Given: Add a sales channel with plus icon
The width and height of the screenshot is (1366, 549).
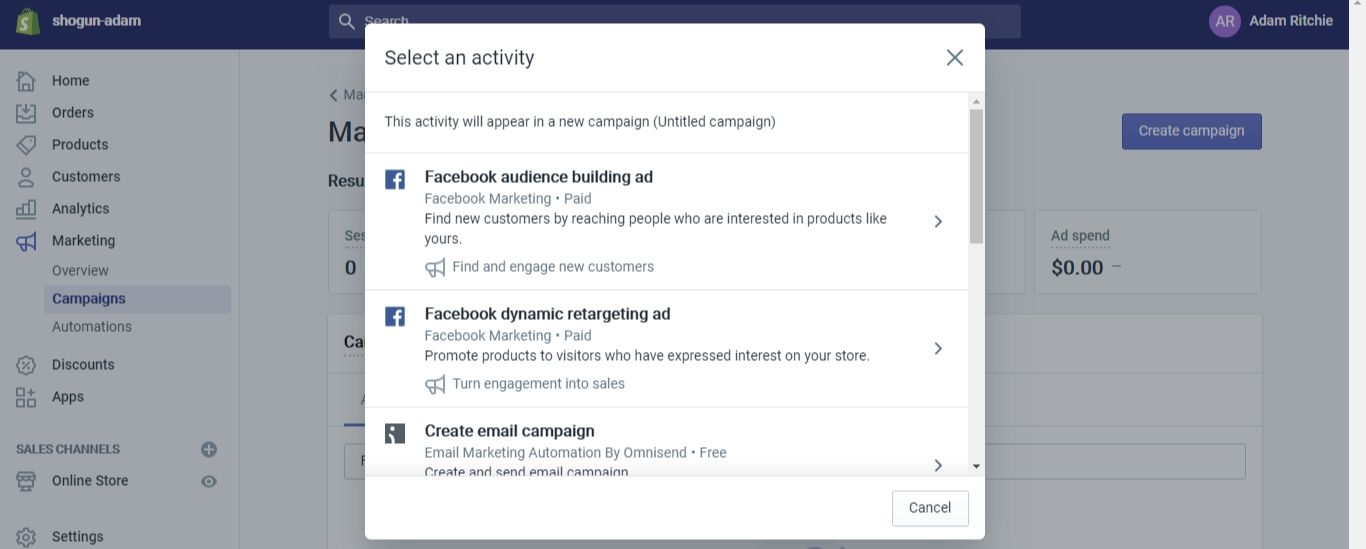Looking at the screenshot, I should pyautogui.click(x=209, y=450).
